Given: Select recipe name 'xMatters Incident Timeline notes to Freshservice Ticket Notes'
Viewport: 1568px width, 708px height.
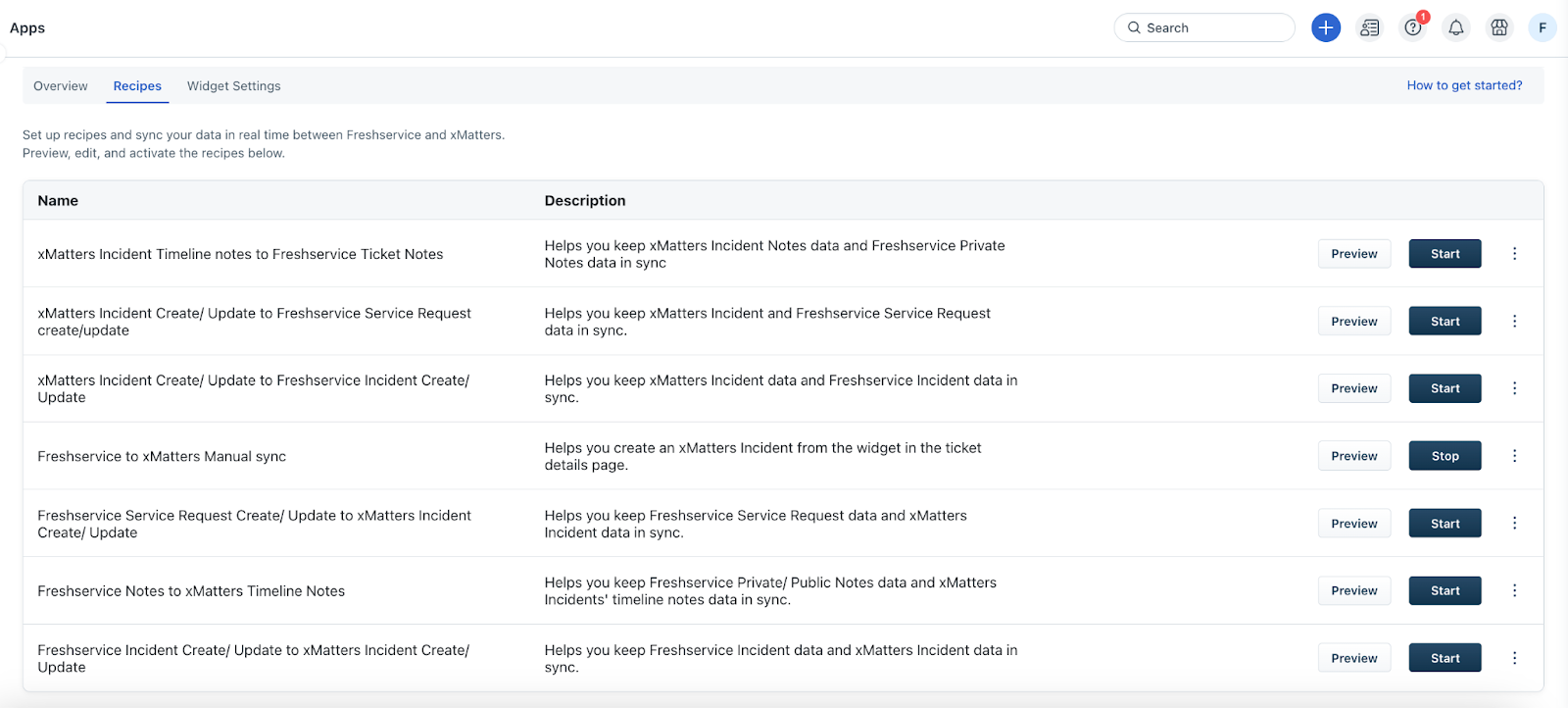Looking at the screenshot, I should (x=240, y=254).
